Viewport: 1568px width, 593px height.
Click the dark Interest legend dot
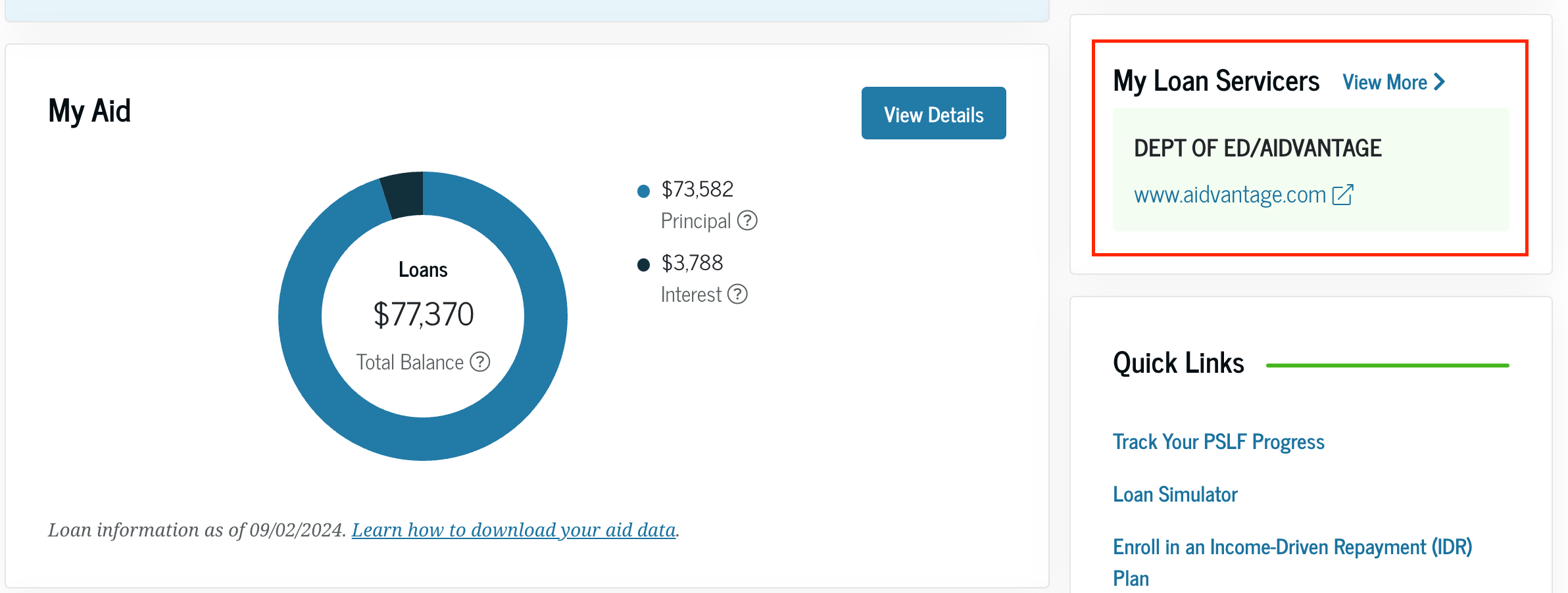643,264
